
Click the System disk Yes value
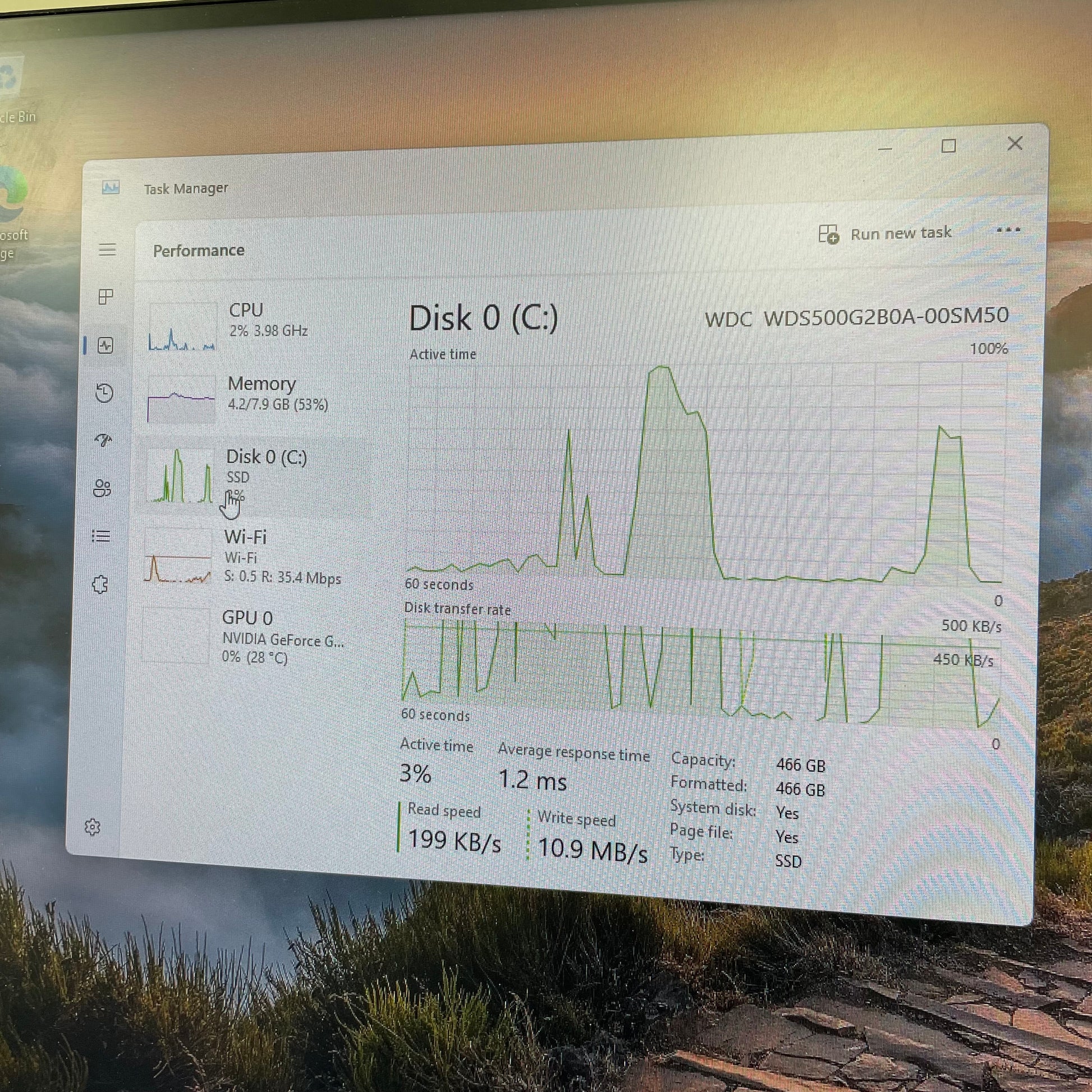click(787, 813)
